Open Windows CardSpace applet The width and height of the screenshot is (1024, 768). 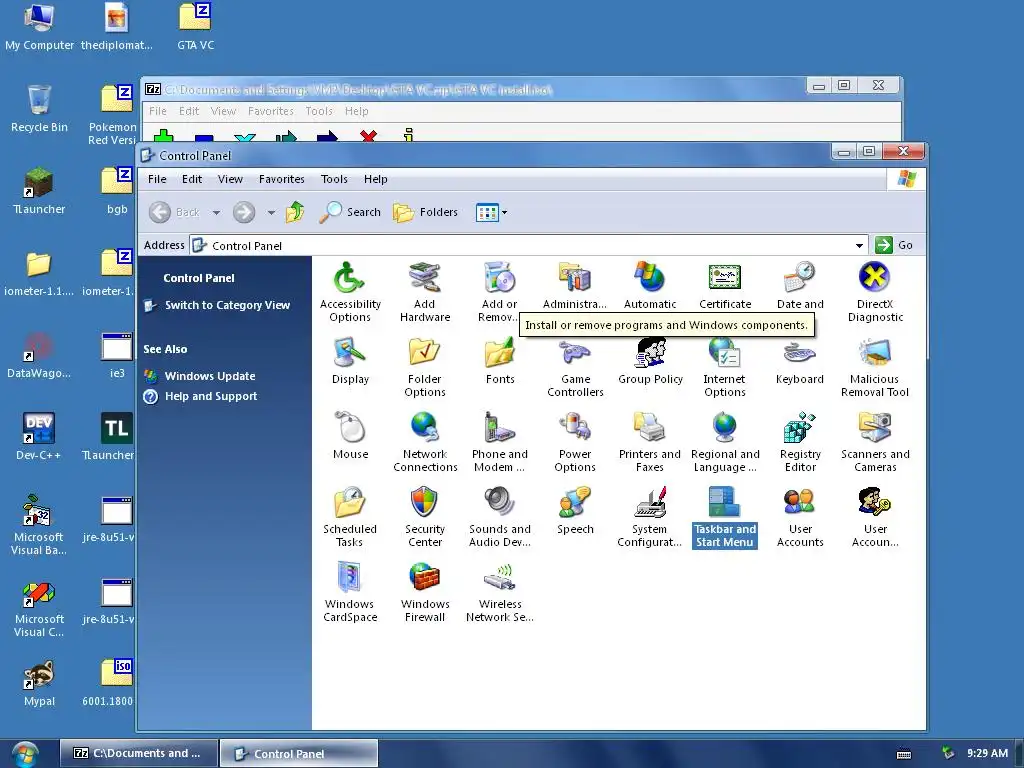(350, 592)
